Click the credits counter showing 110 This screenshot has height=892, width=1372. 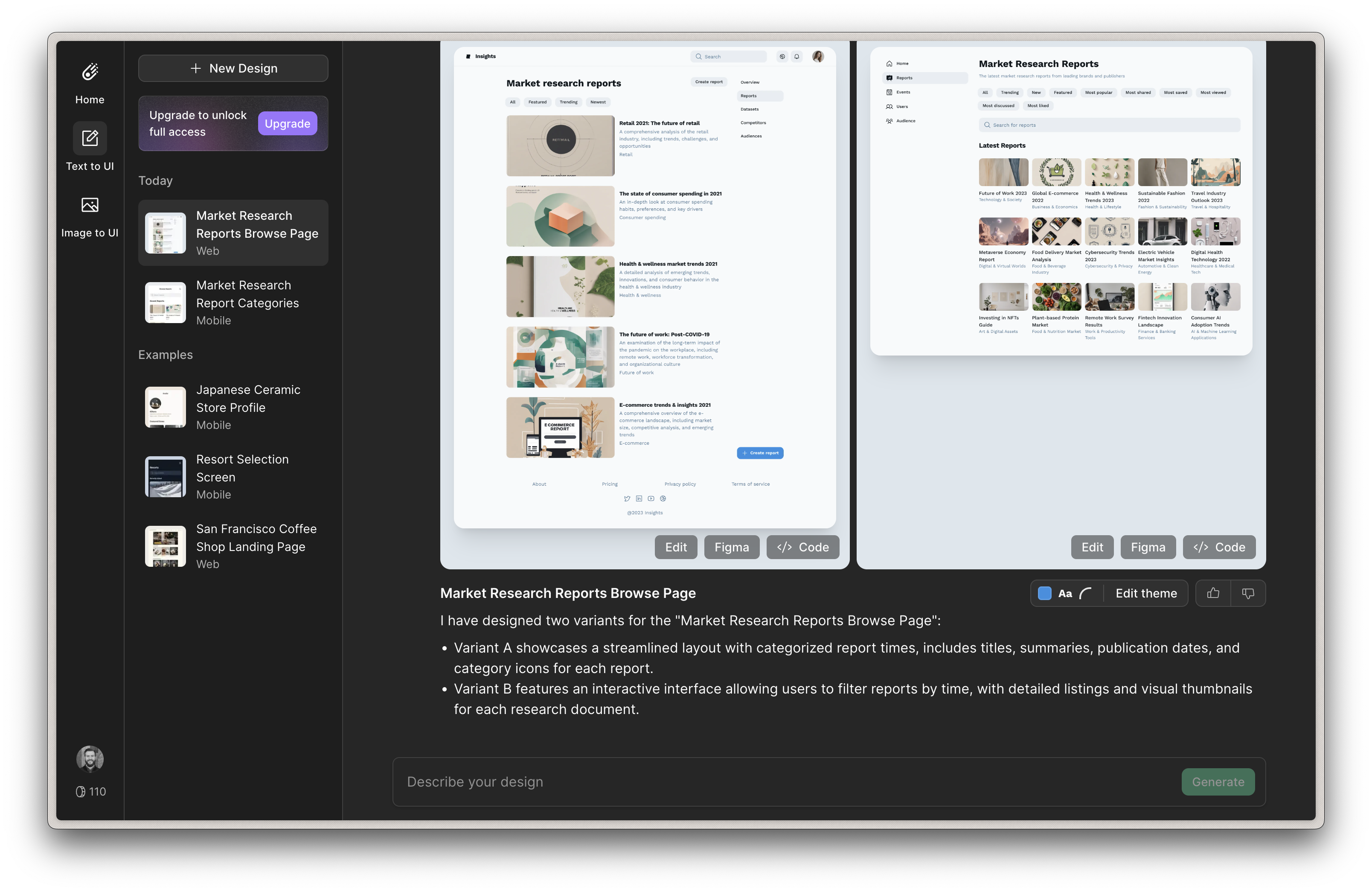pyautogui.click(x=91, y=792)
